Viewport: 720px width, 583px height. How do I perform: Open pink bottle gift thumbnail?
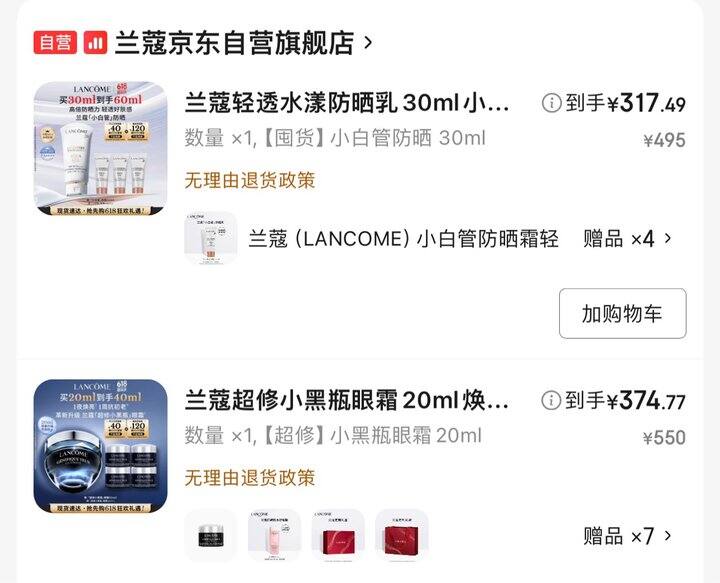(275, 536)
